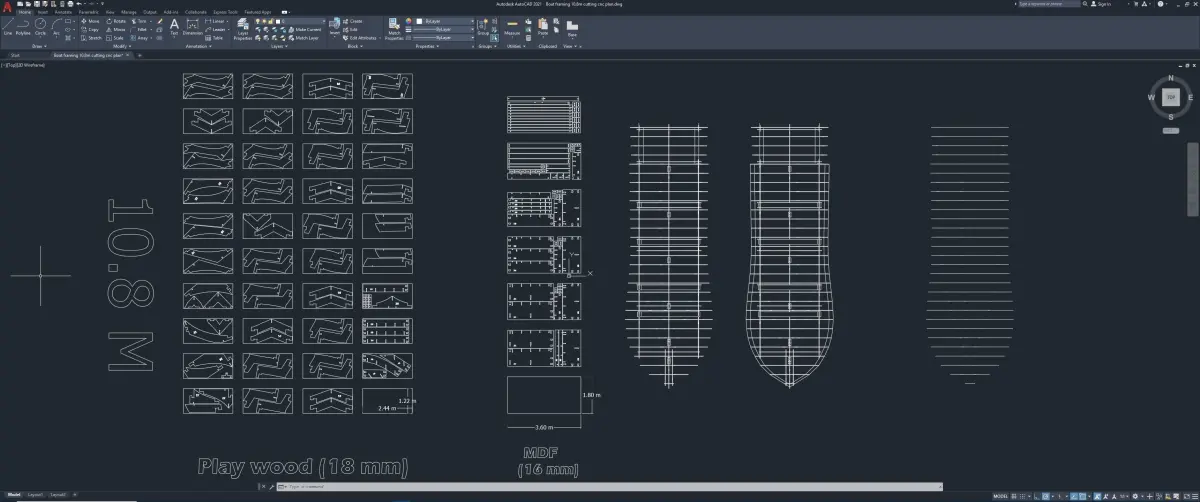Click the Trim command
The height and width of the screenshot is (502, 1200).
139,21
